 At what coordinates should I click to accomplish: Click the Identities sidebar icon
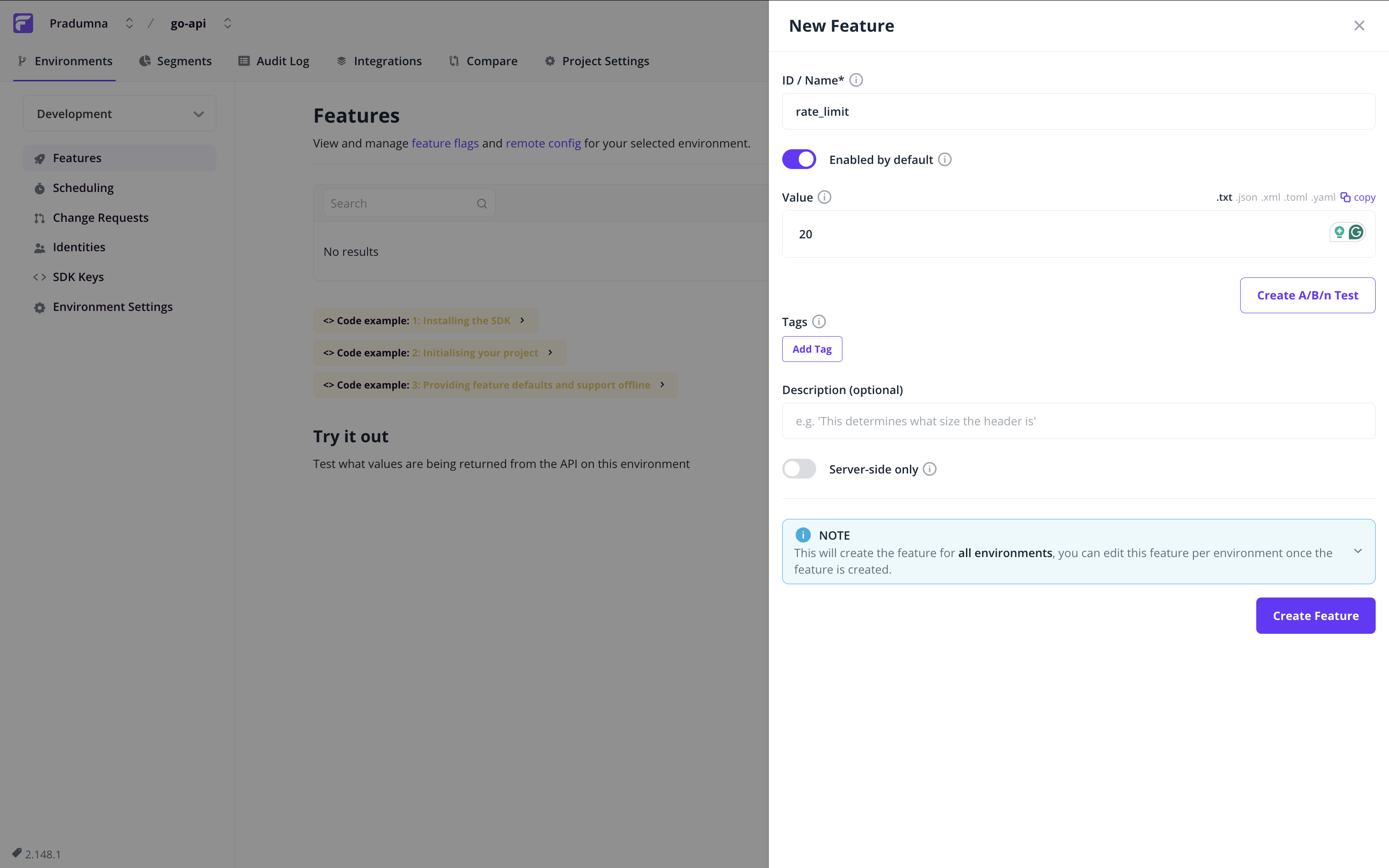click(x=40, y=247)
